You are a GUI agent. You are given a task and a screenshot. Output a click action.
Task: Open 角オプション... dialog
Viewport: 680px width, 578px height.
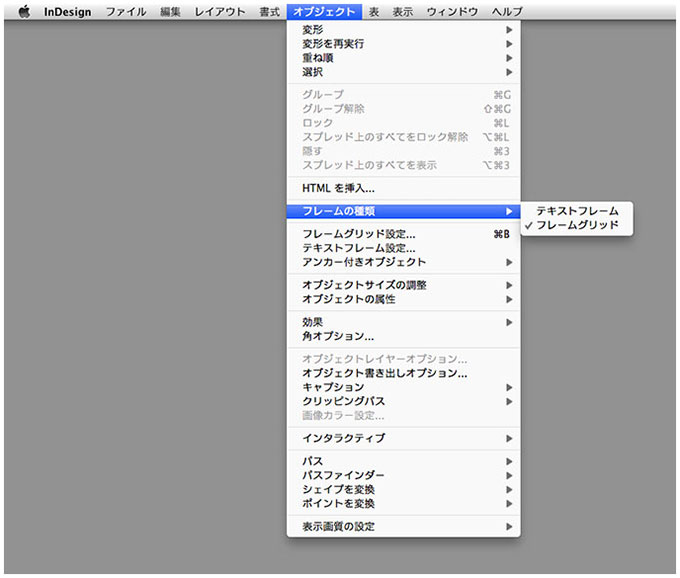point(403,336)
